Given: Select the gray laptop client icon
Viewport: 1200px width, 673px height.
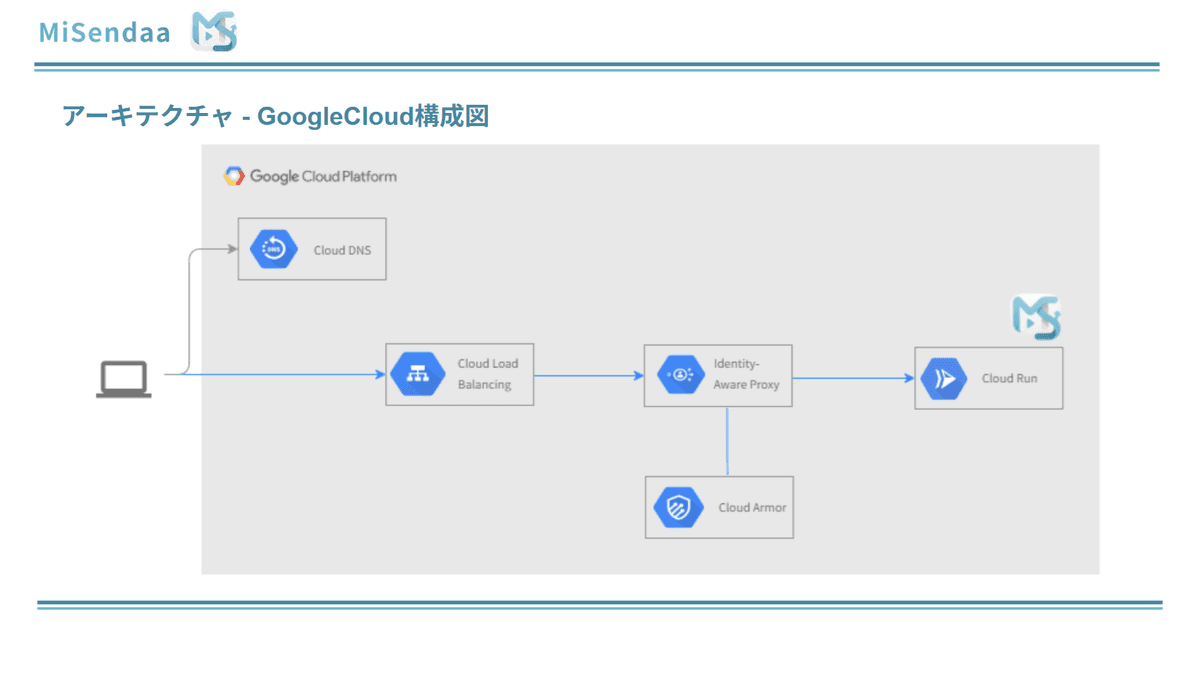Looking at the screenshot, I should 124,380.
